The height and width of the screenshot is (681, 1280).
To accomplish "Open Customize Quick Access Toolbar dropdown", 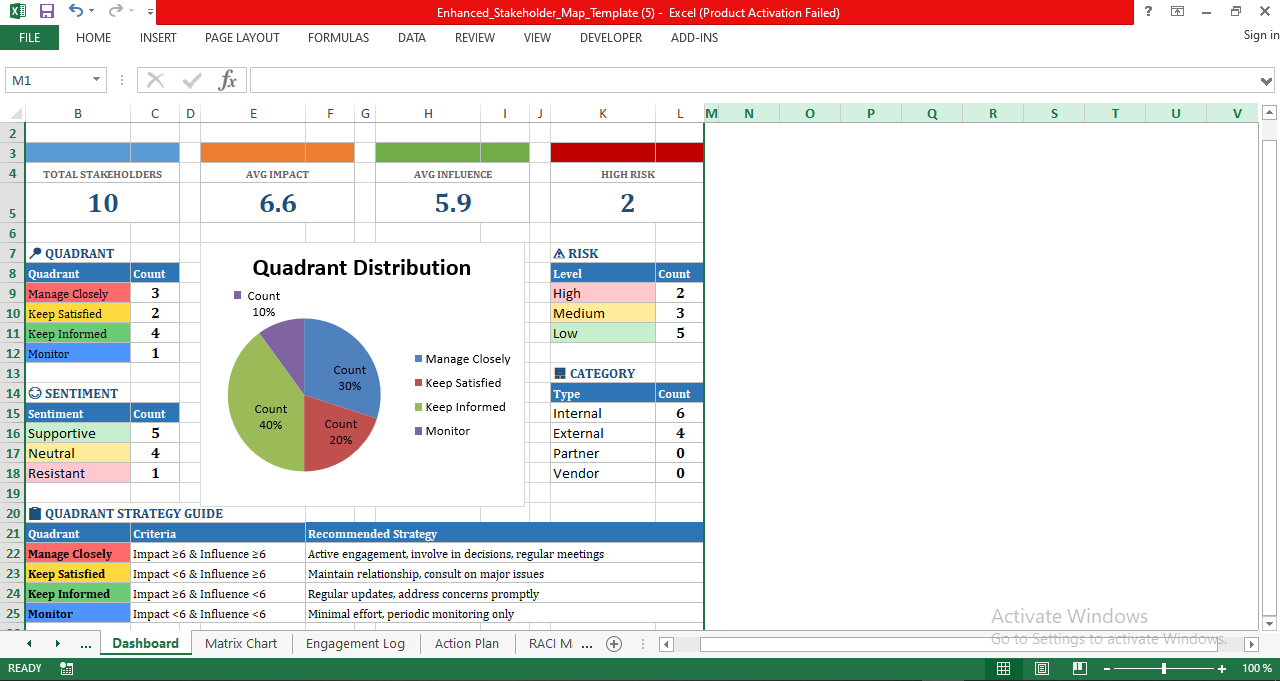I will [150, 13].
